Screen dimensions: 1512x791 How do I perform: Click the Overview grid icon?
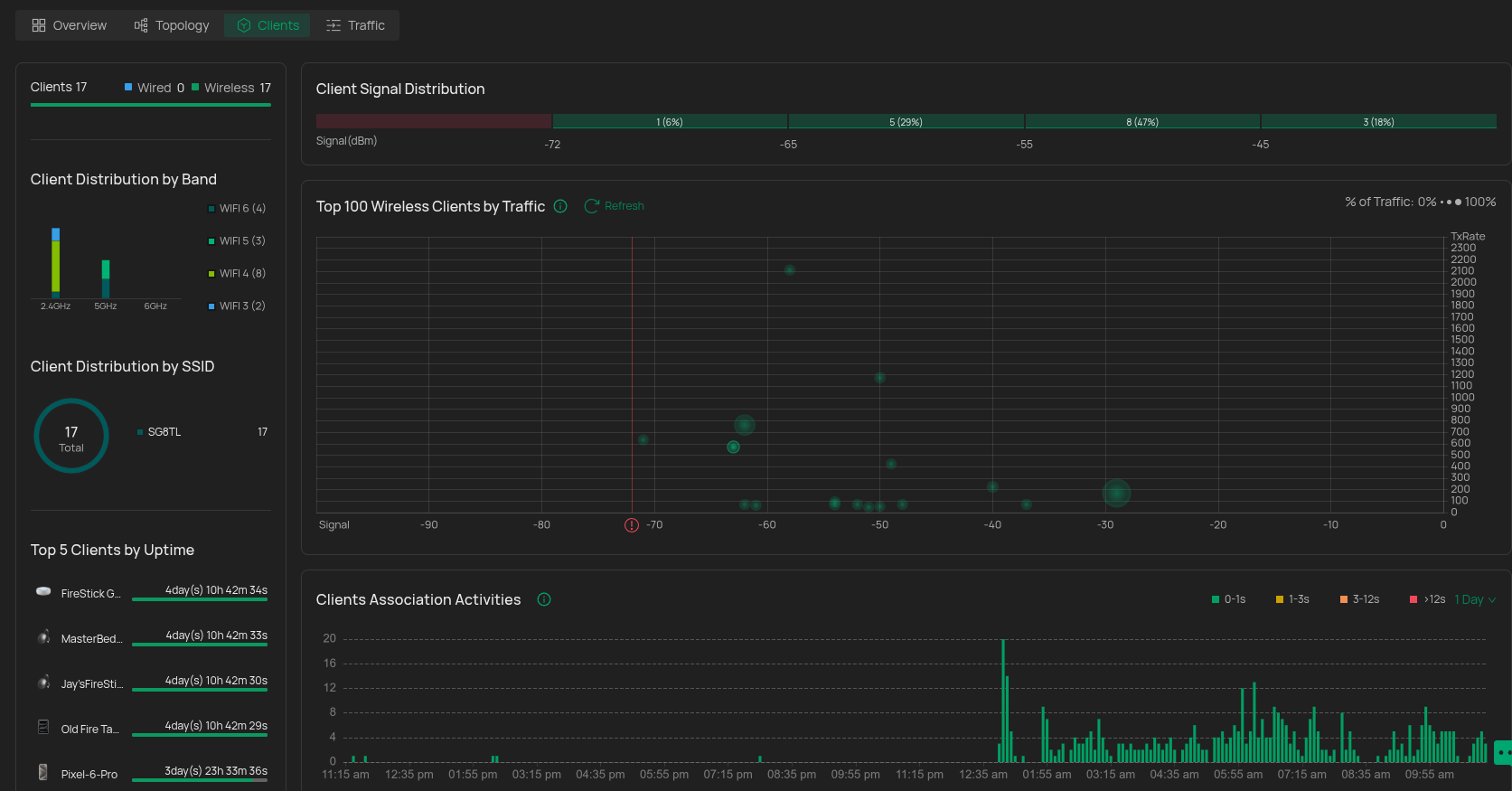38,25
